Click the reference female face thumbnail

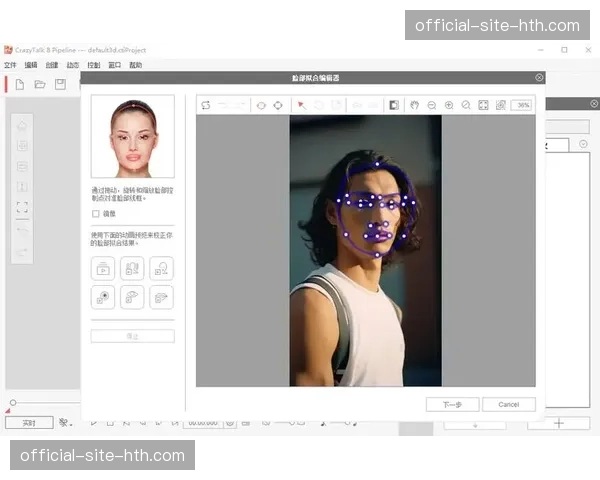(x=133, y=137)
